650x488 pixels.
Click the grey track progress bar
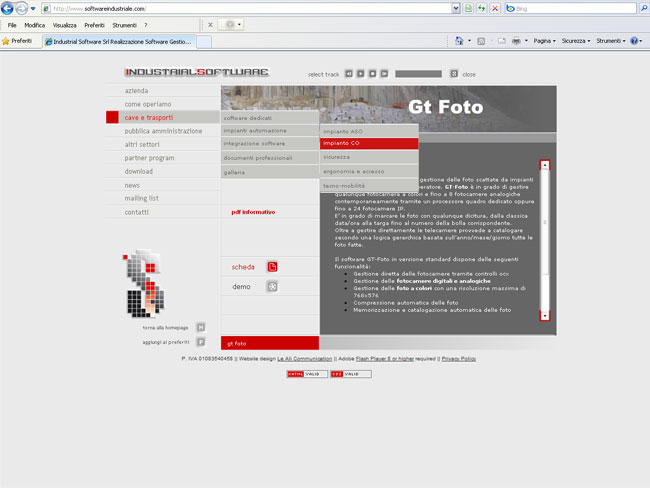418,74
